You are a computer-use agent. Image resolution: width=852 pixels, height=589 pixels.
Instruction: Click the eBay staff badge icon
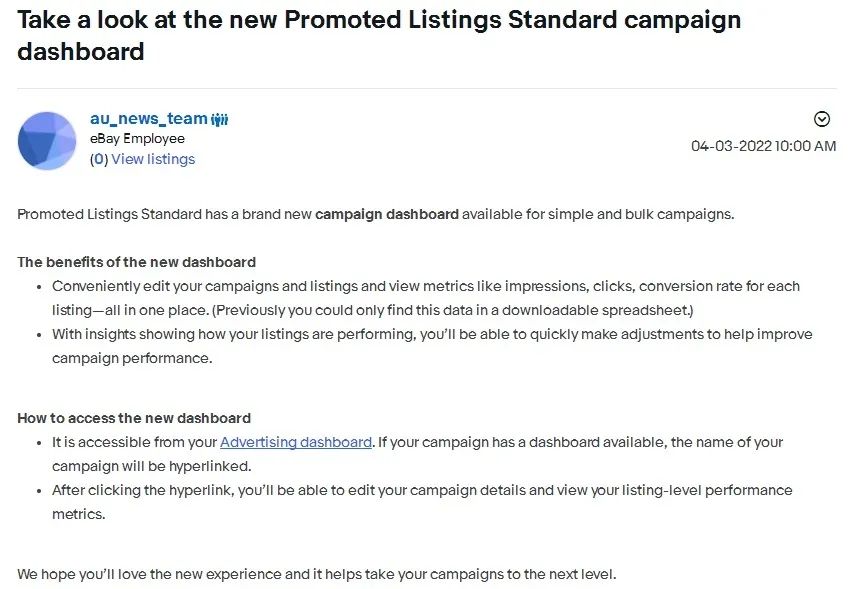point(220,120)
